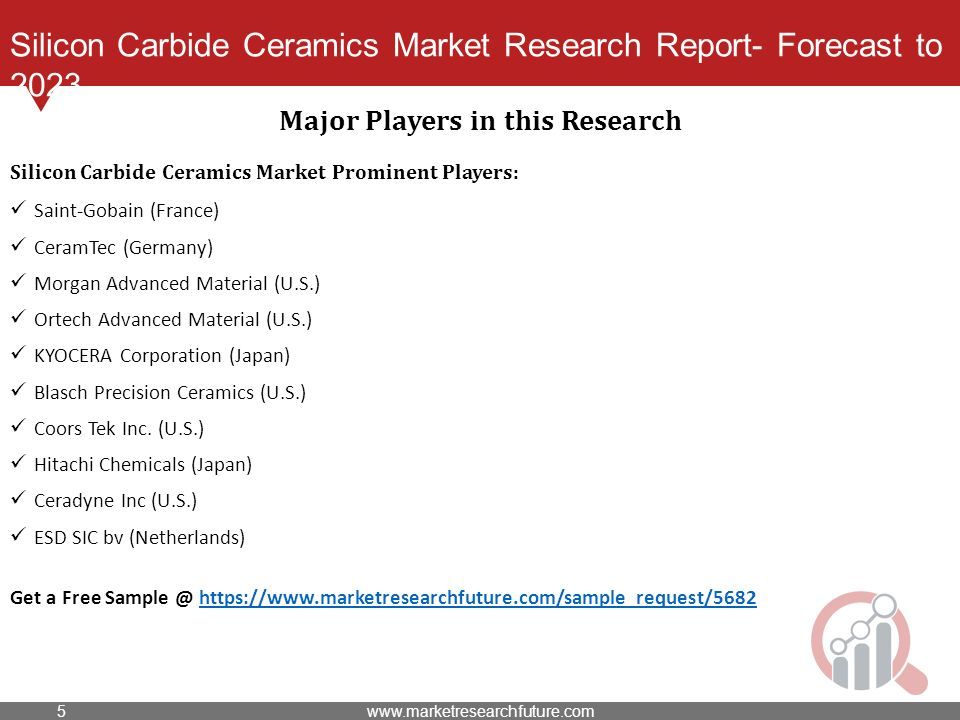Viewport: 960px width, 720px height.
Task: Click the footer website address marketresearchfuture.com
Action: coord(481,711)
